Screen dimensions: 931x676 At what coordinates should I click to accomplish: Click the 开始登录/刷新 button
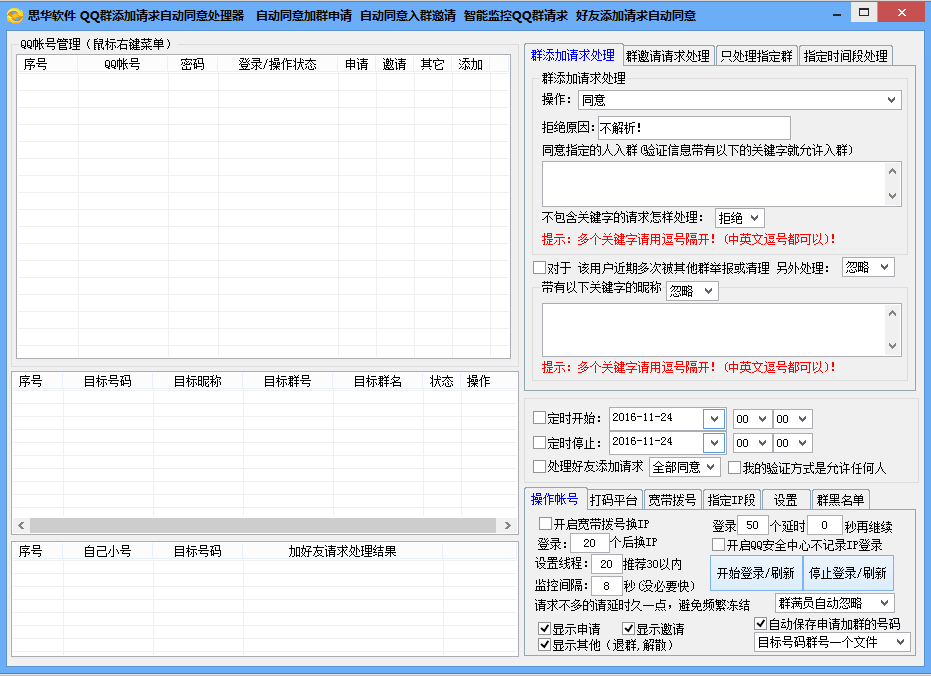pyautogui.click(x=756, y=573)
